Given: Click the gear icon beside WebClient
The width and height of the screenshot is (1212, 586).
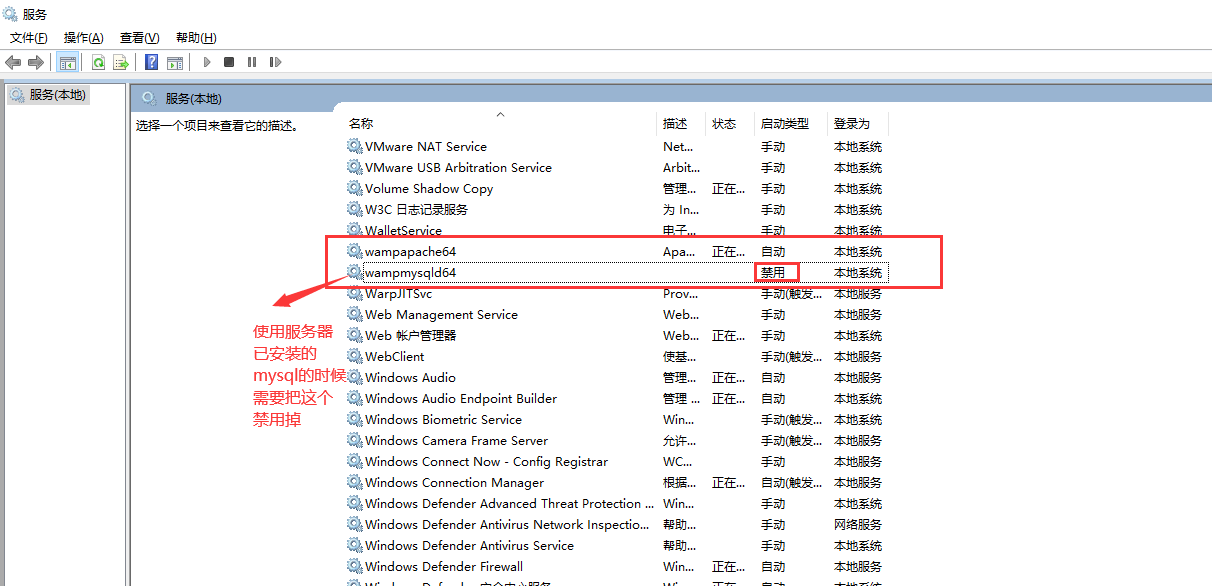Looking at the screenshot, I should [x=355, y=356].
